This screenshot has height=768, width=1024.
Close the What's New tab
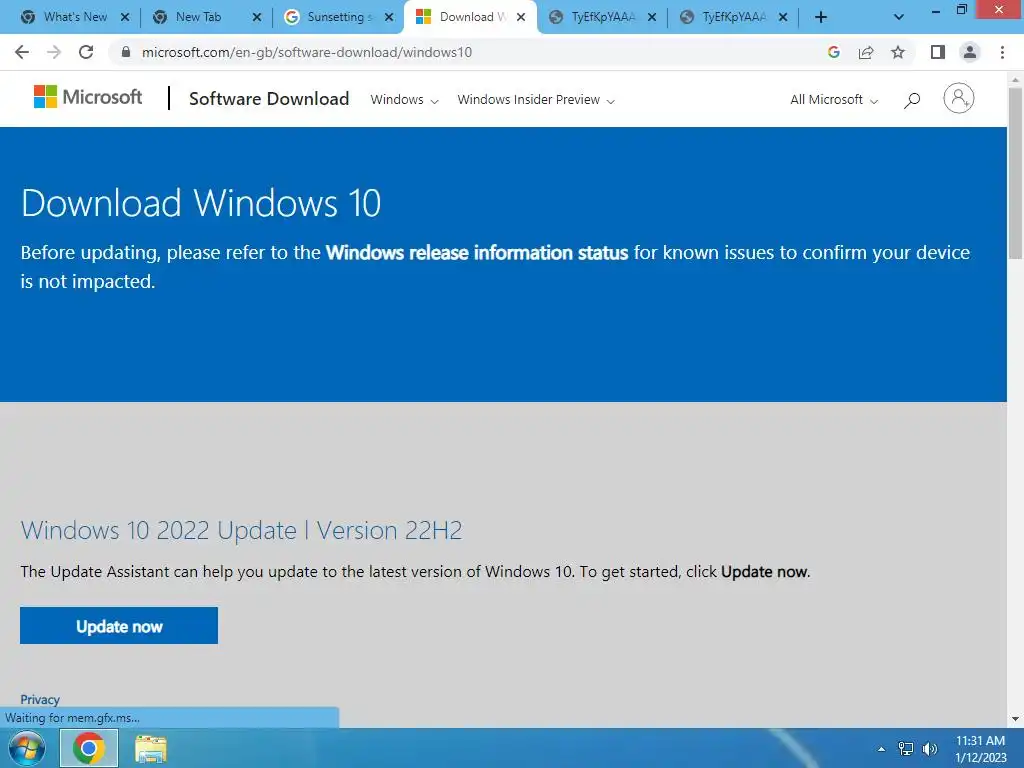(x=125, y=18)
